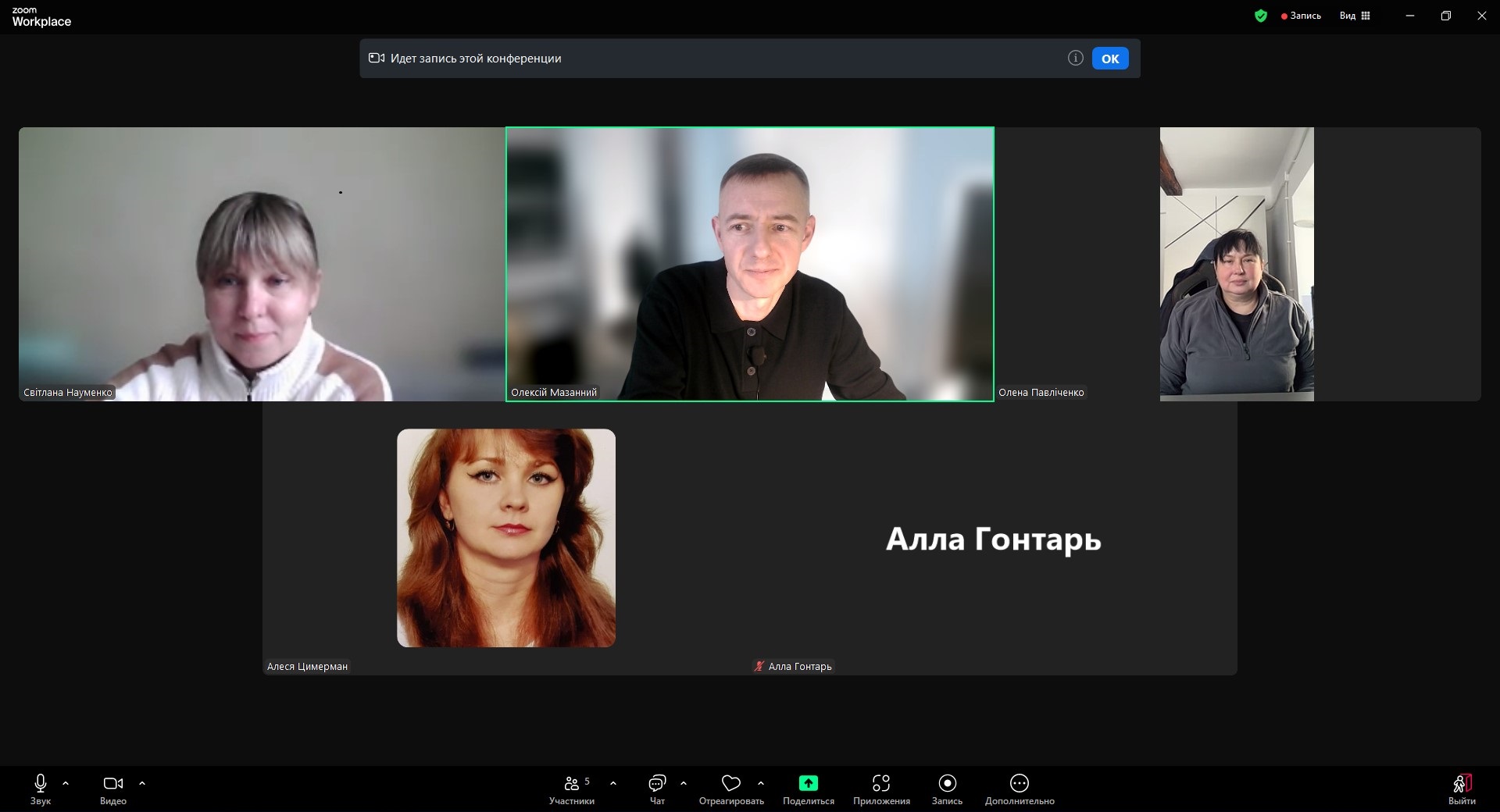Open the Приложения apps icon
The image size is (1500, 812).
point(881,783)
